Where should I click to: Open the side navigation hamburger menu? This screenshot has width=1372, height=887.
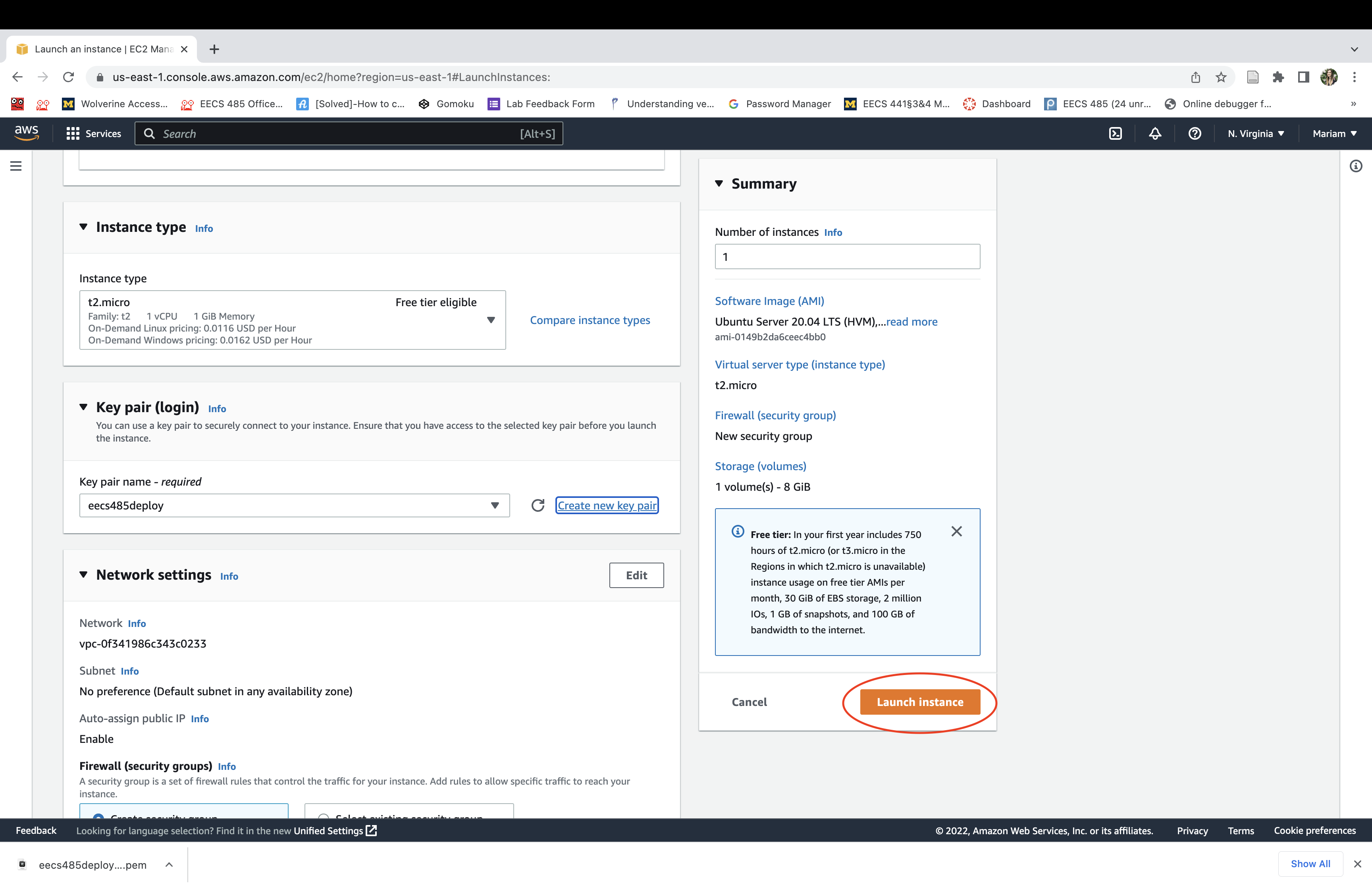(x=16, y=166)
